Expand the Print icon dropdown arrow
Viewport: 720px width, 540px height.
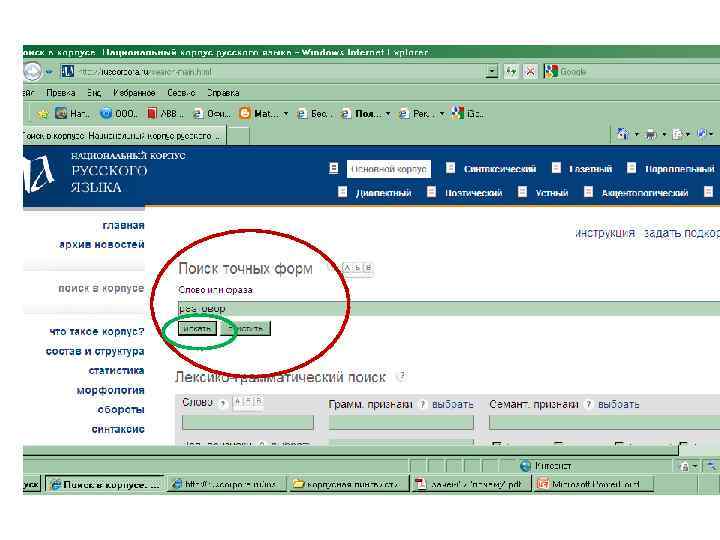(x=664, y=135)
